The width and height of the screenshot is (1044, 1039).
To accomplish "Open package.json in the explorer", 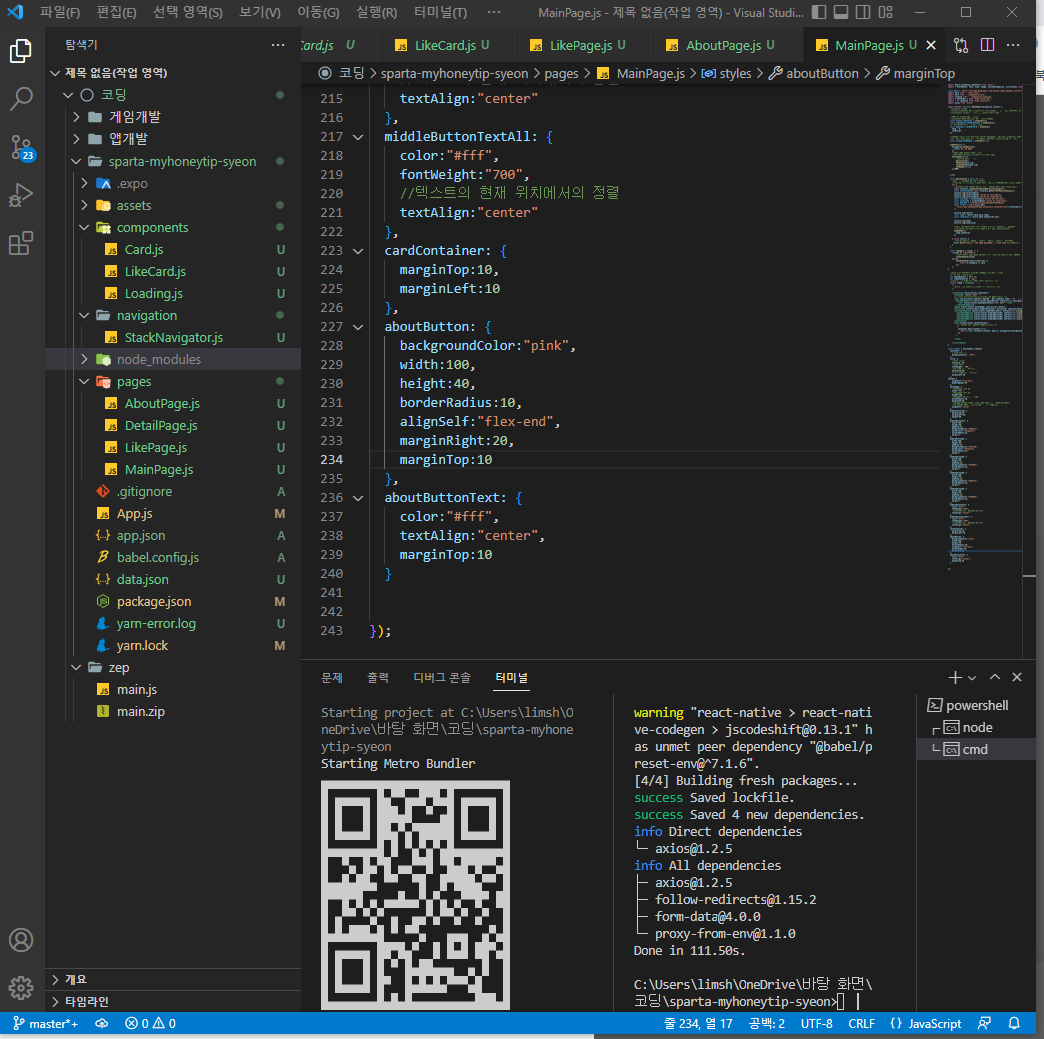I will [x=173, y=601].
